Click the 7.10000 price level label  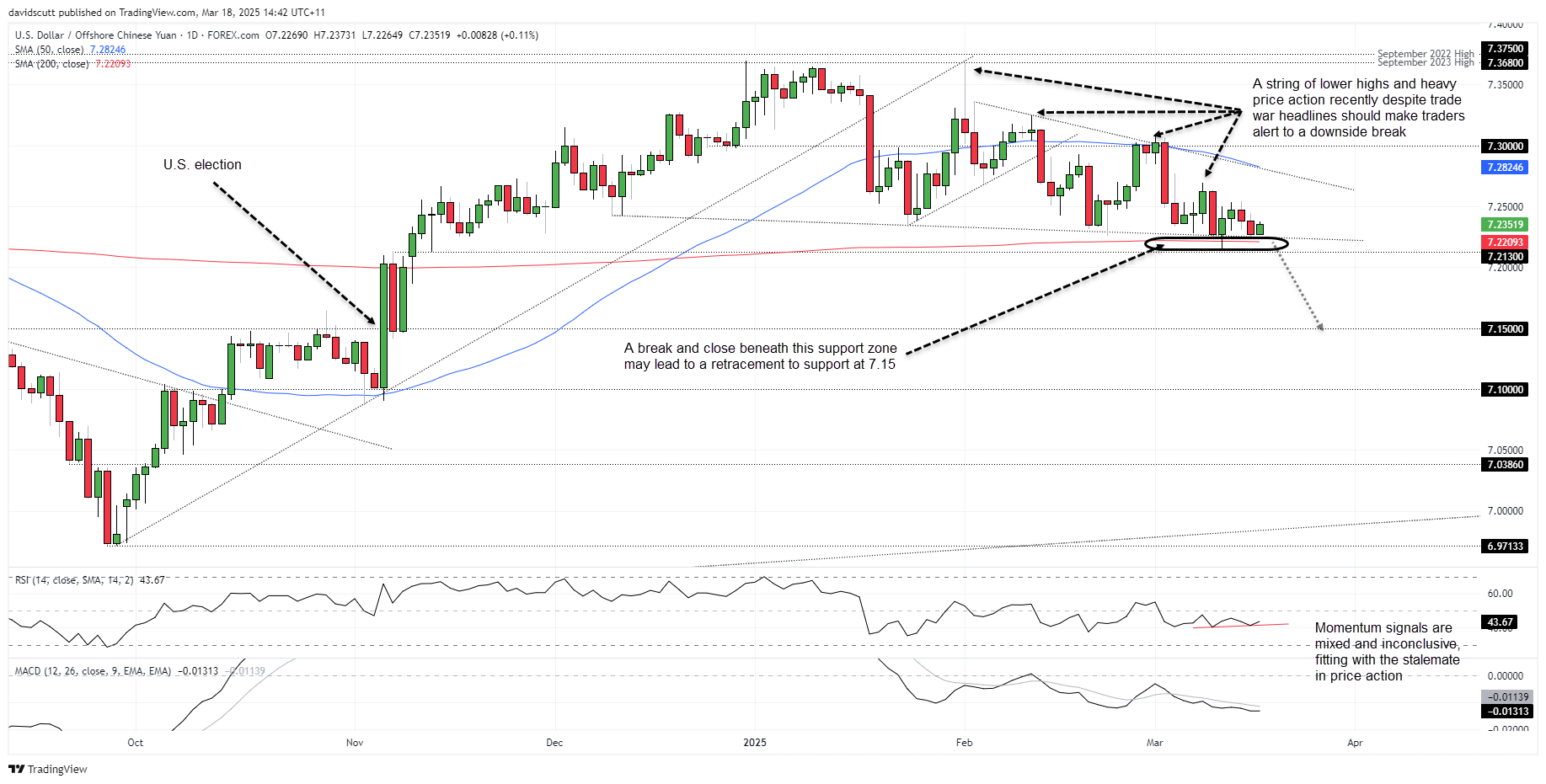1505,390
